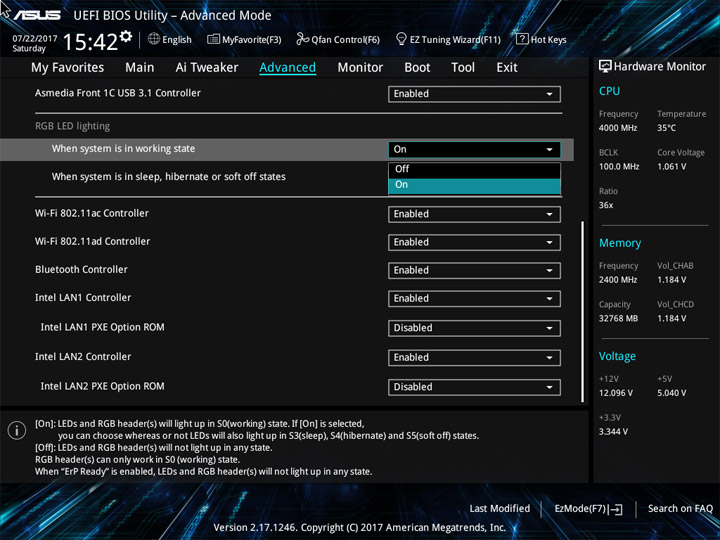The image size is (720, 540).
Task: Open Wi-Fi 802.11ad Controller dropdown
Action: (x=474, y=242)
